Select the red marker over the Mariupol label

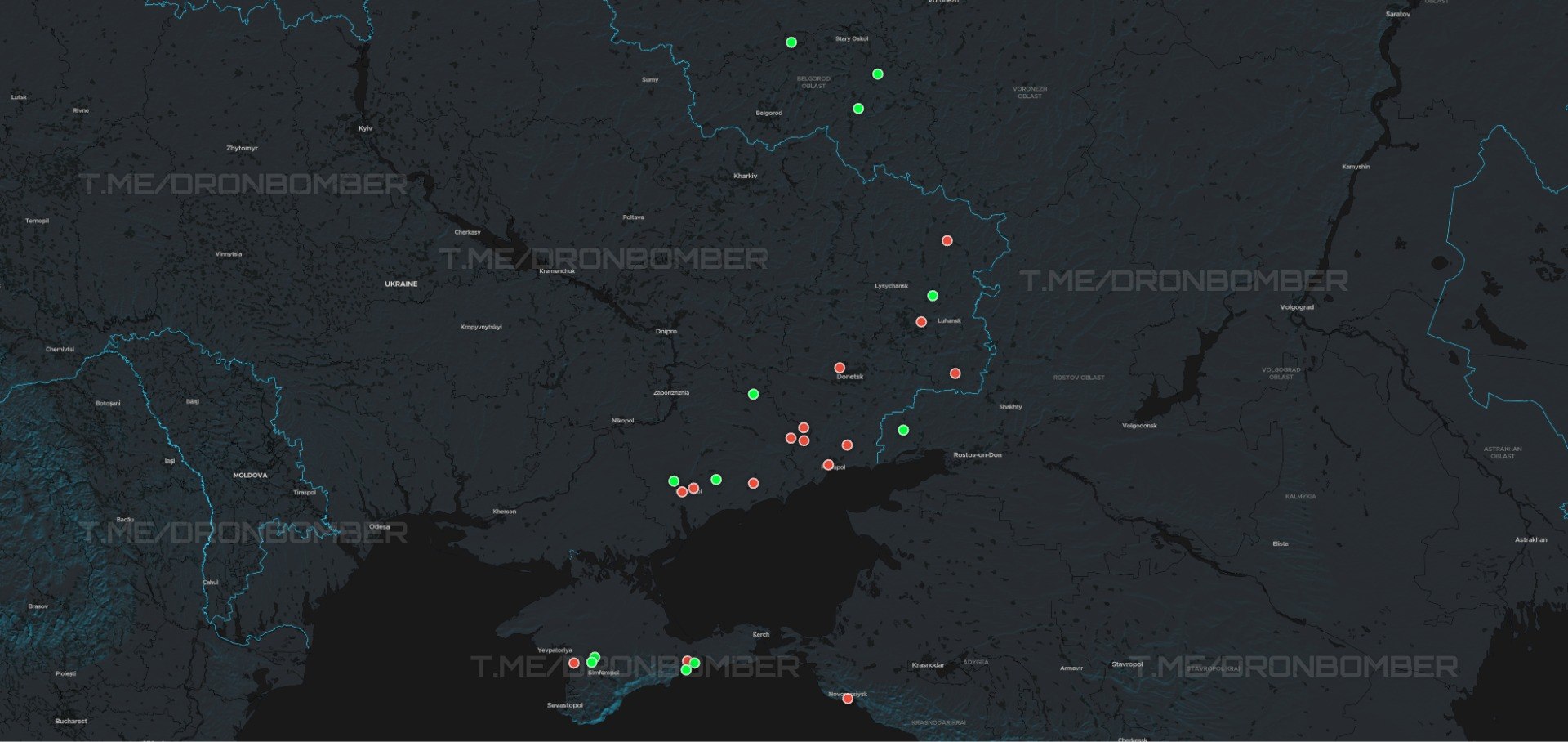pos(828,465)
